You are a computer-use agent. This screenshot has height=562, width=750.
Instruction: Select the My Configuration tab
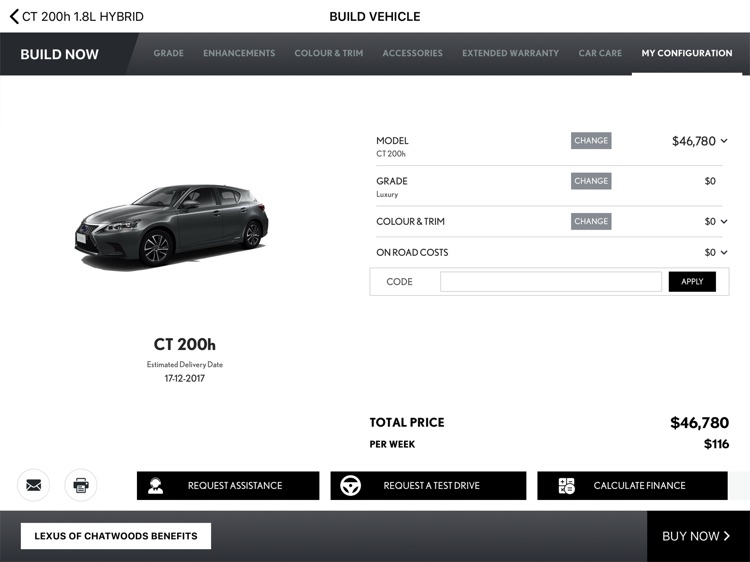(687, 53)
